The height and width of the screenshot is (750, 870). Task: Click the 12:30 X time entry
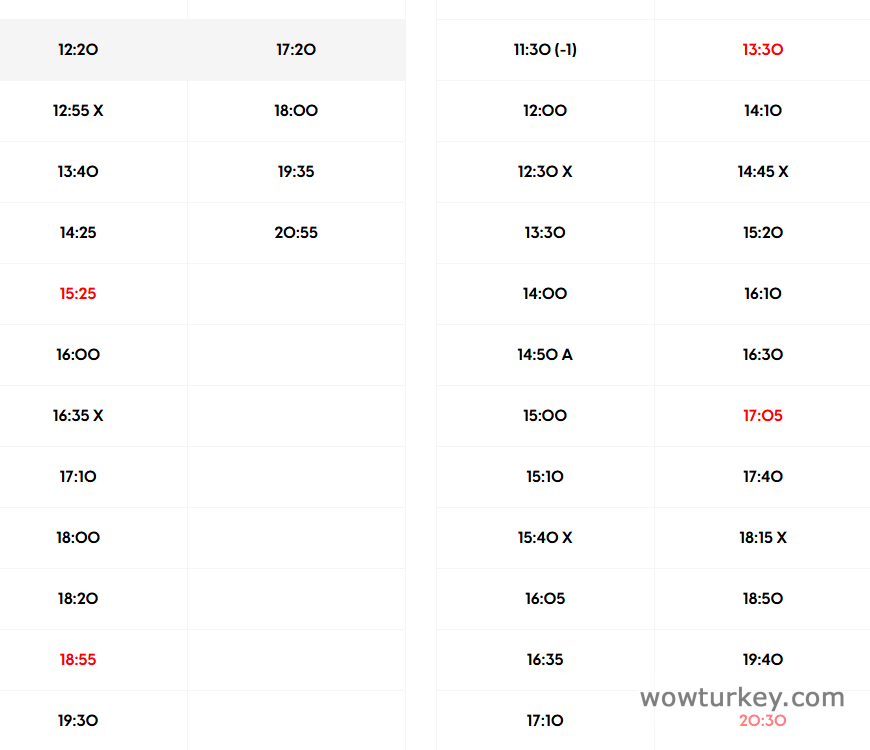pyautogui.click(x=545, y=172)
